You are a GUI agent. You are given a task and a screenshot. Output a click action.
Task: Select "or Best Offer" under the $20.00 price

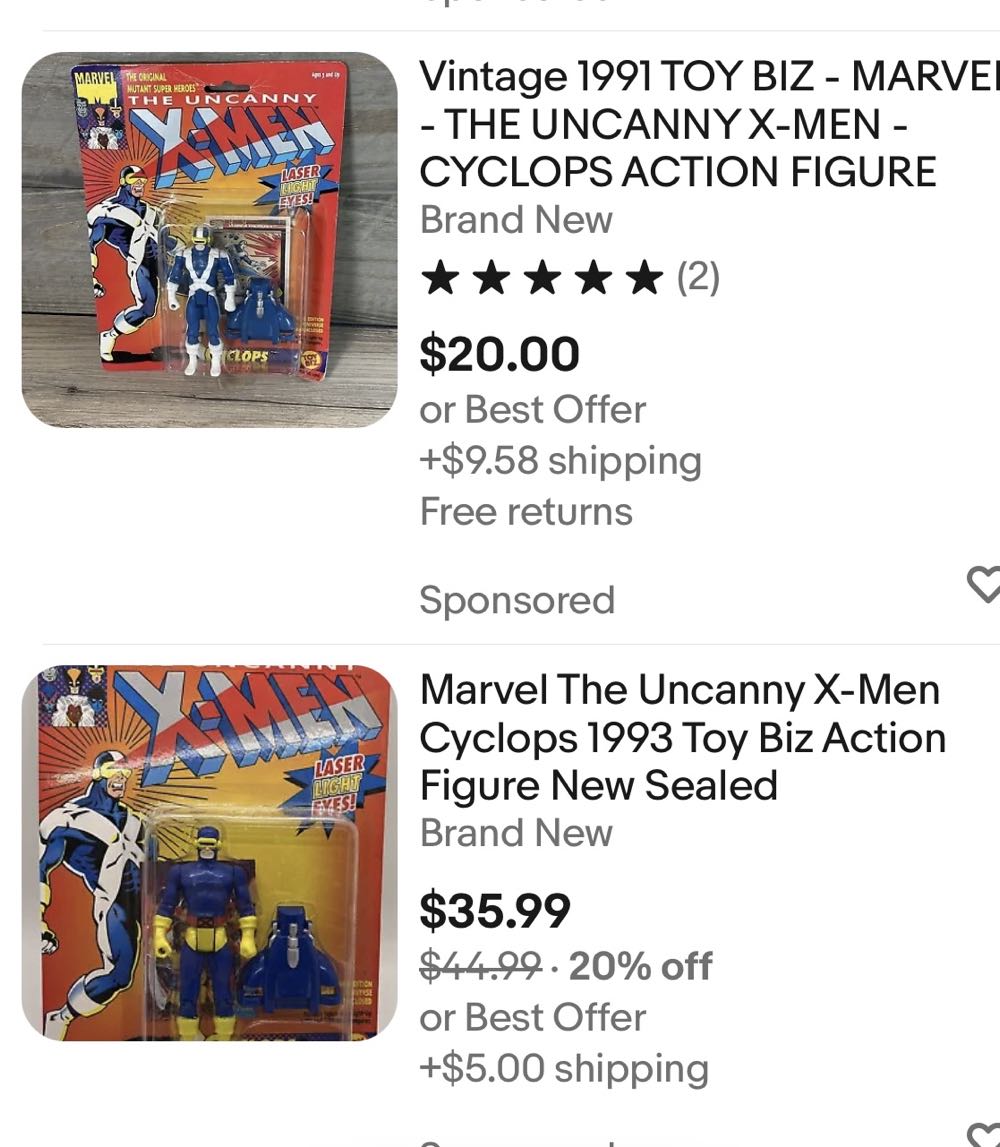tap(532, 409)
